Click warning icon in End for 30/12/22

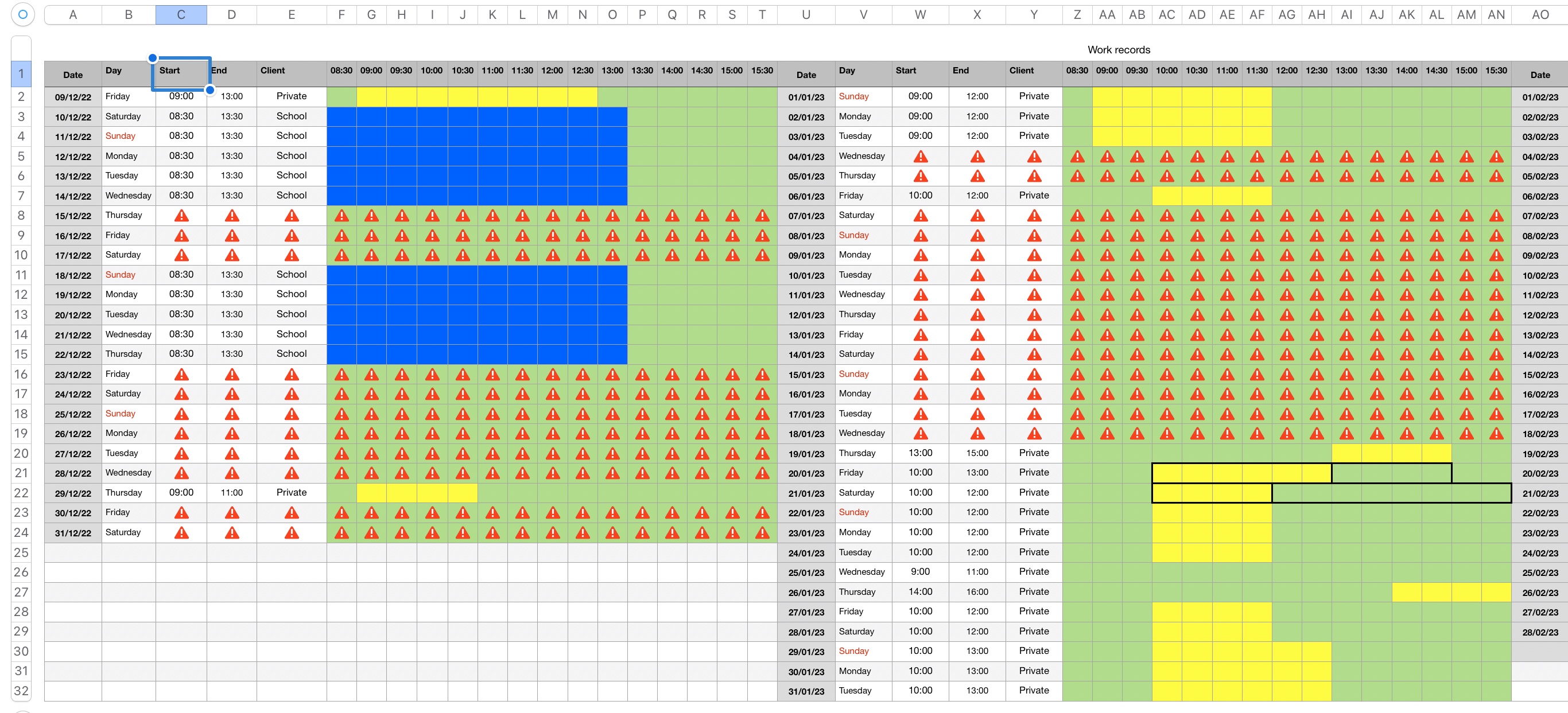[232, 513]
